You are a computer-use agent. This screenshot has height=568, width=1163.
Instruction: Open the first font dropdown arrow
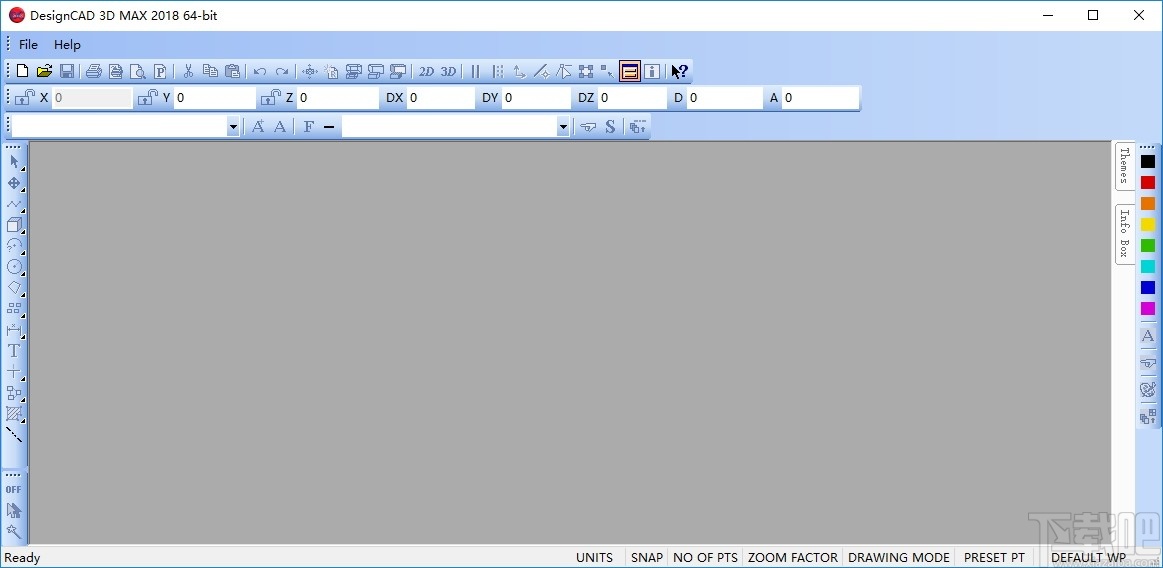(x=233, y=127)
